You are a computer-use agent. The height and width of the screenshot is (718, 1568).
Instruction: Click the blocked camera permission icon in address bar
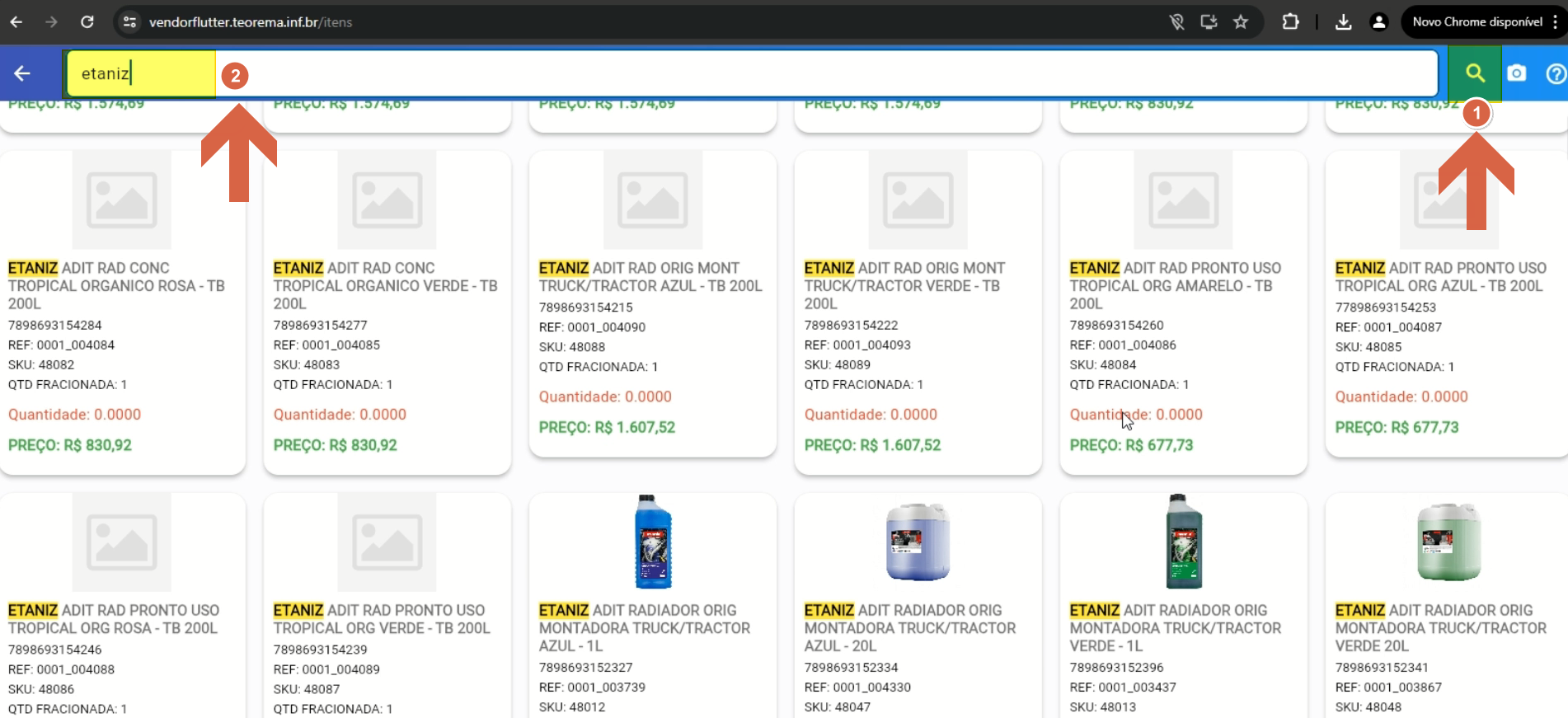pos(1177,22)
